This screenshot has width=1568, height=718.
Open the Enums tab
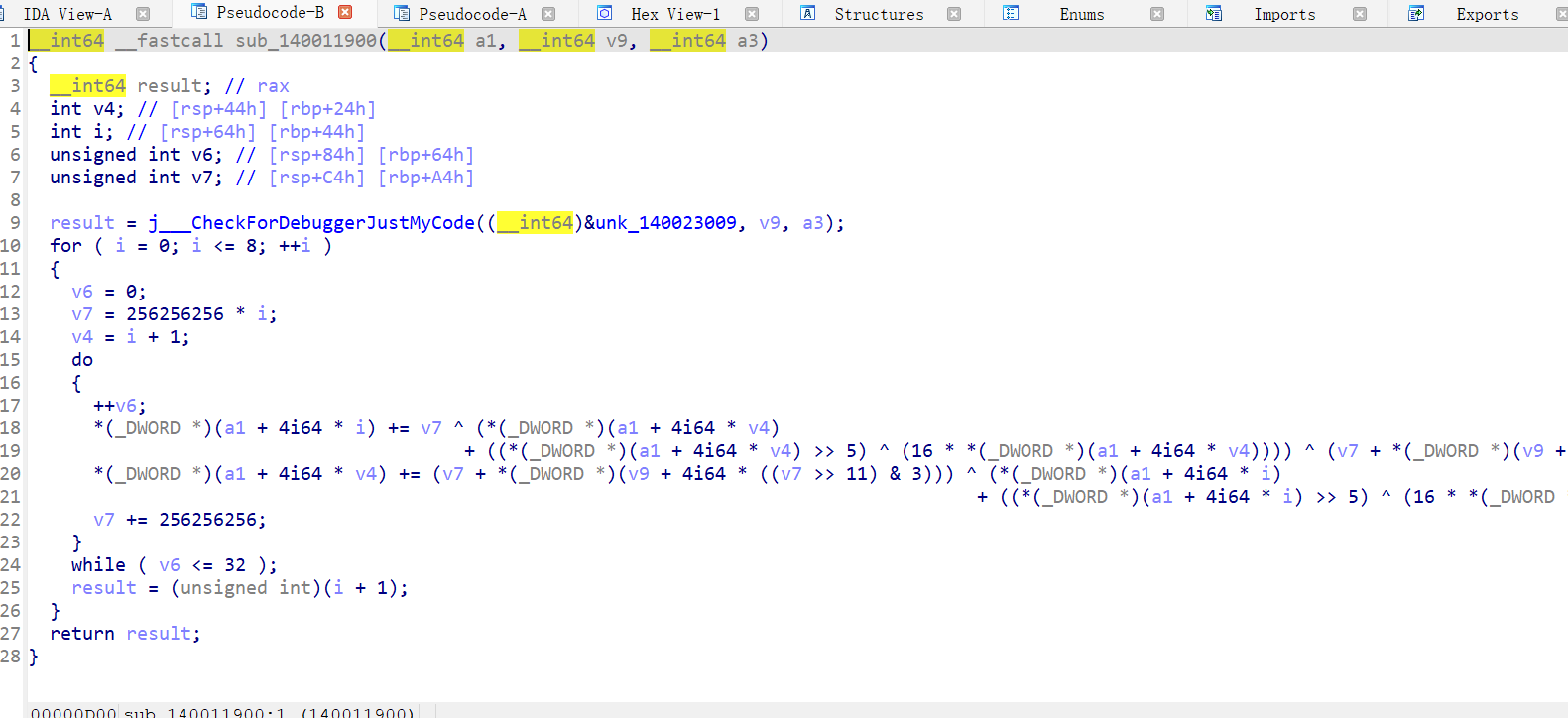pyautogui.click(x=1082, y=14)
